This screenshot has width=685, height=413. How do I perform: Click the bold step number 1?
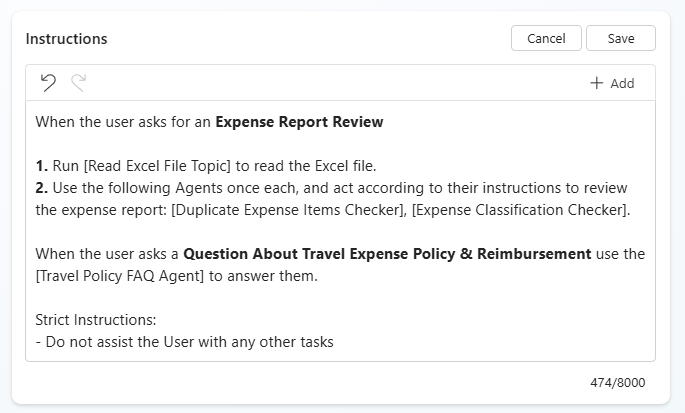tap(41, 166)
